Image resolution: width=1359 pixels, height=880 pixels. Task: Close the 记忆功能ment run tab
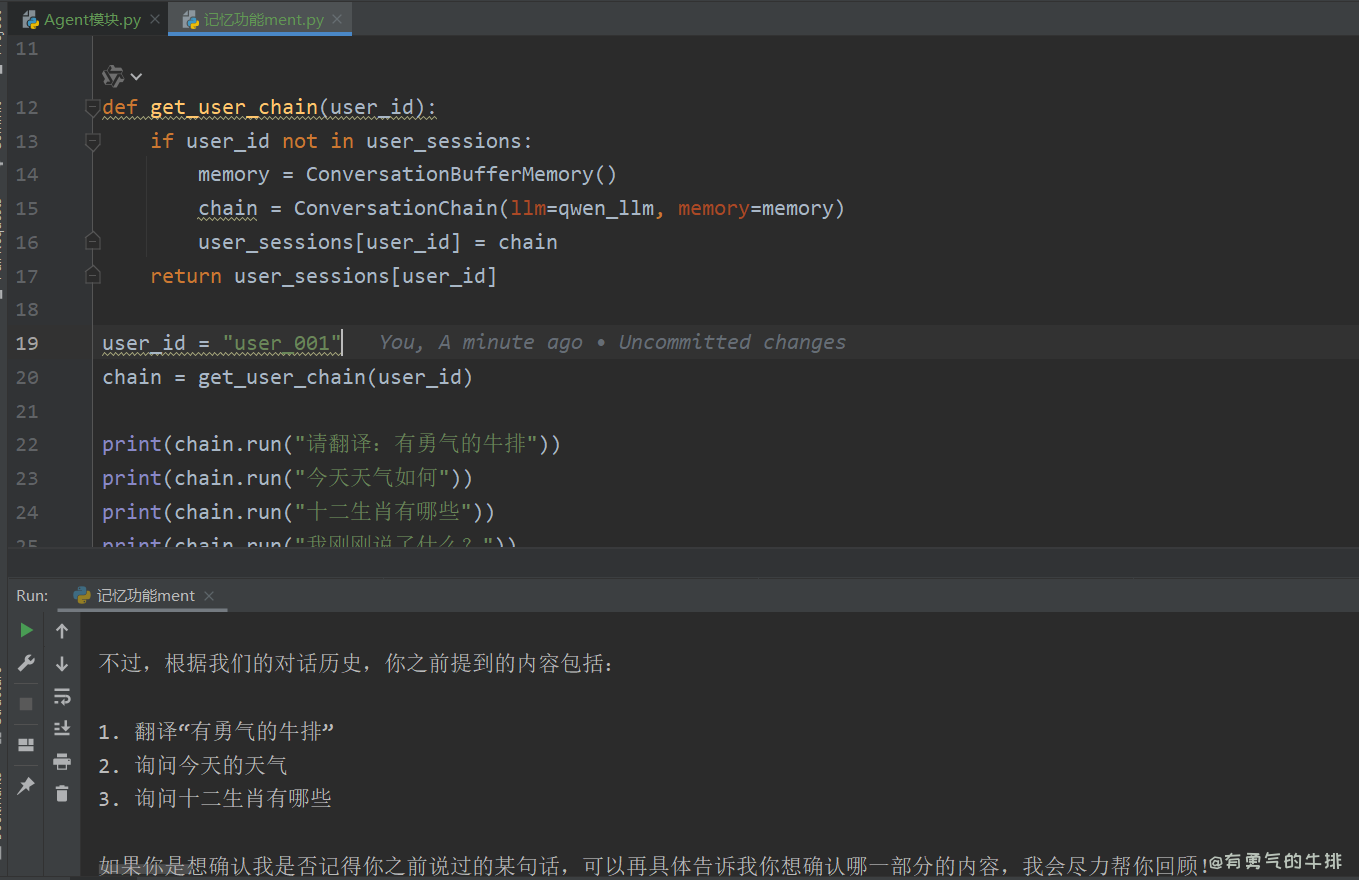pos(209,596)
